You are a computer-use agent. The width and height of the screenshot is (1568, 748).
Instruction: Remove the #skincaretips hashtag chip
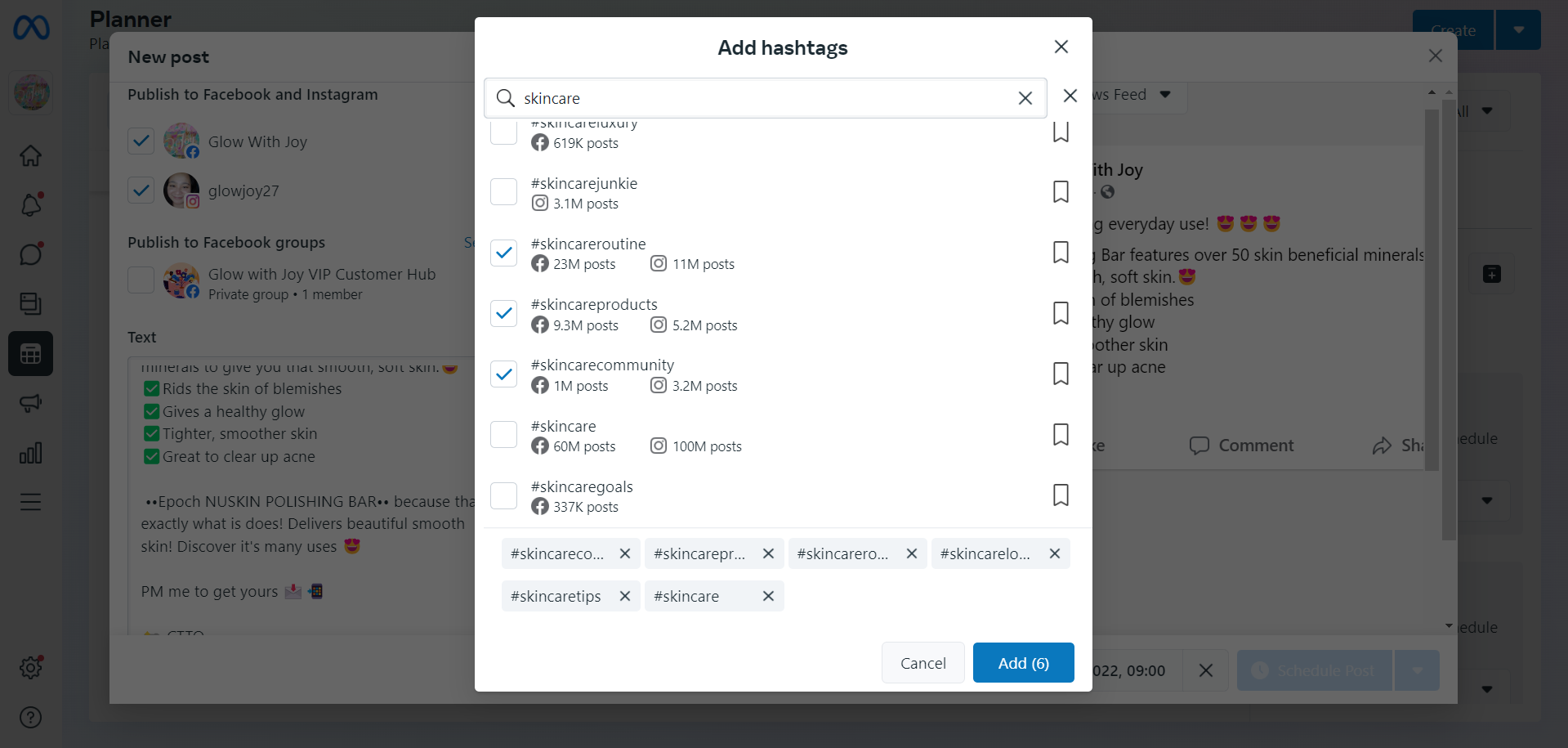[625, 596]
